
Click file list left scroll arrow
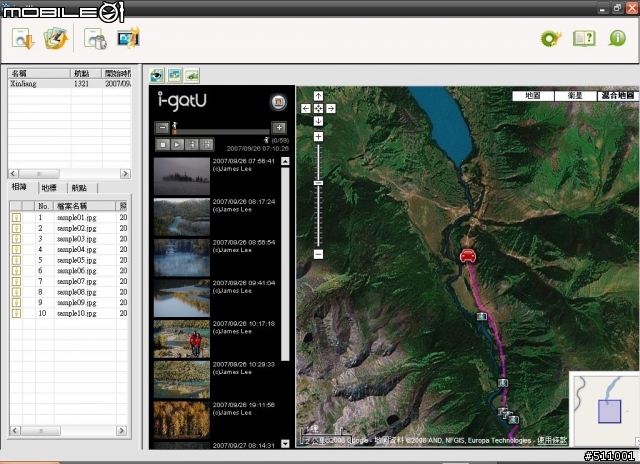15,431
